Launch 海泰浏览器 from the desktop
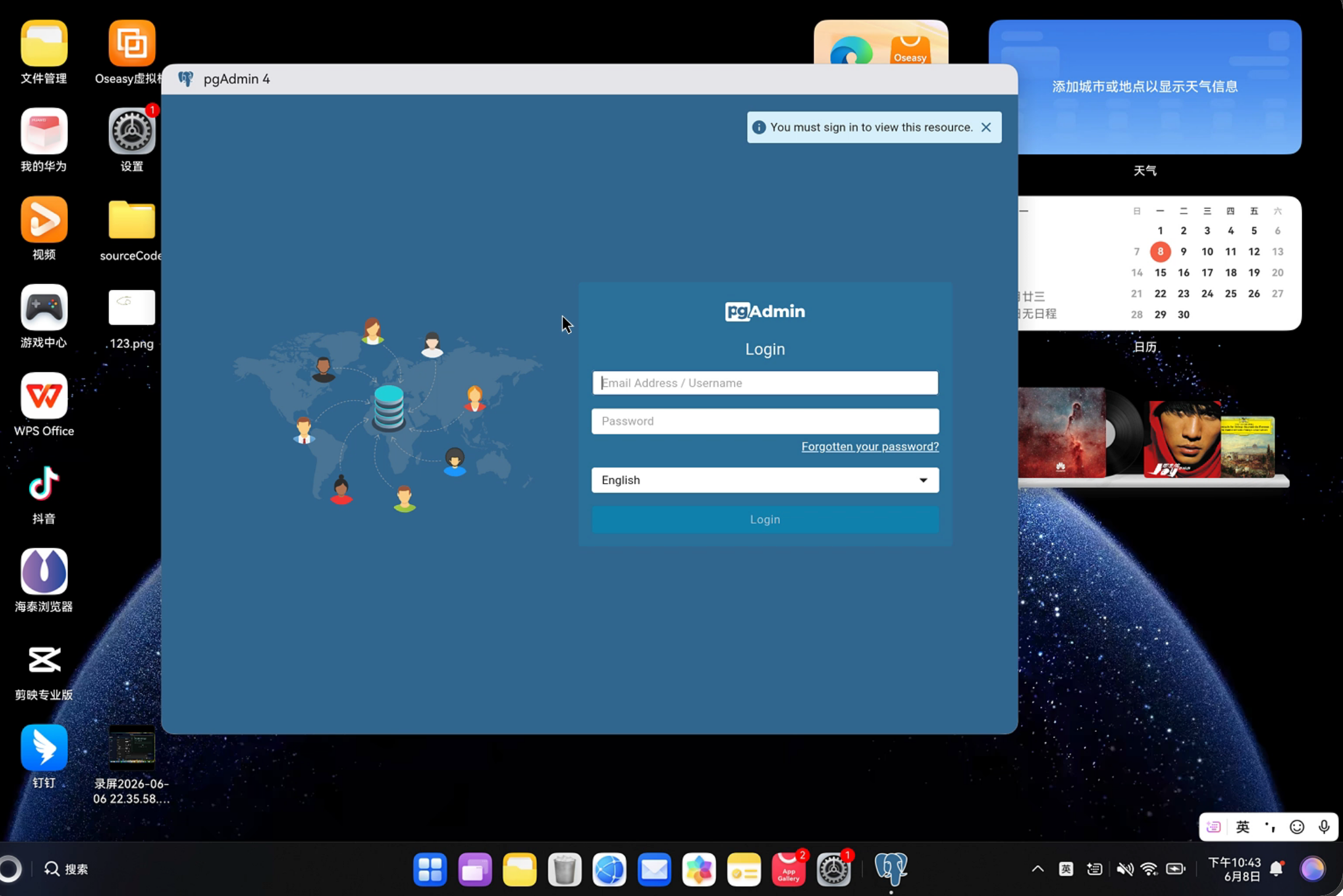1343x896 pixels. coord(44,571)
